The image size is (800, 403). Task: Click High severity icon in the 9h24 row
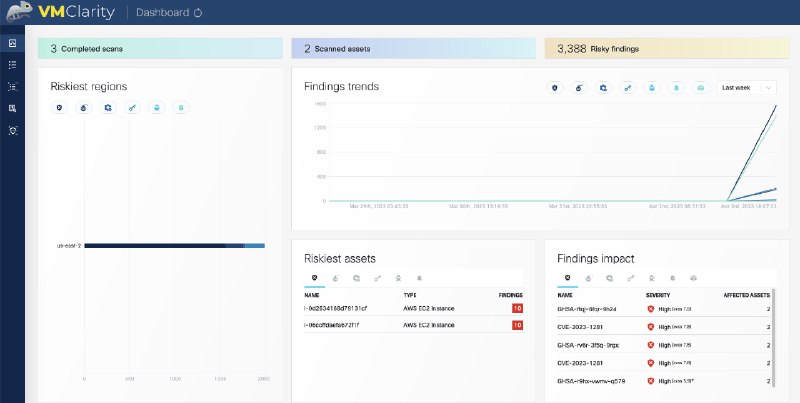click(x=651, y=309)
